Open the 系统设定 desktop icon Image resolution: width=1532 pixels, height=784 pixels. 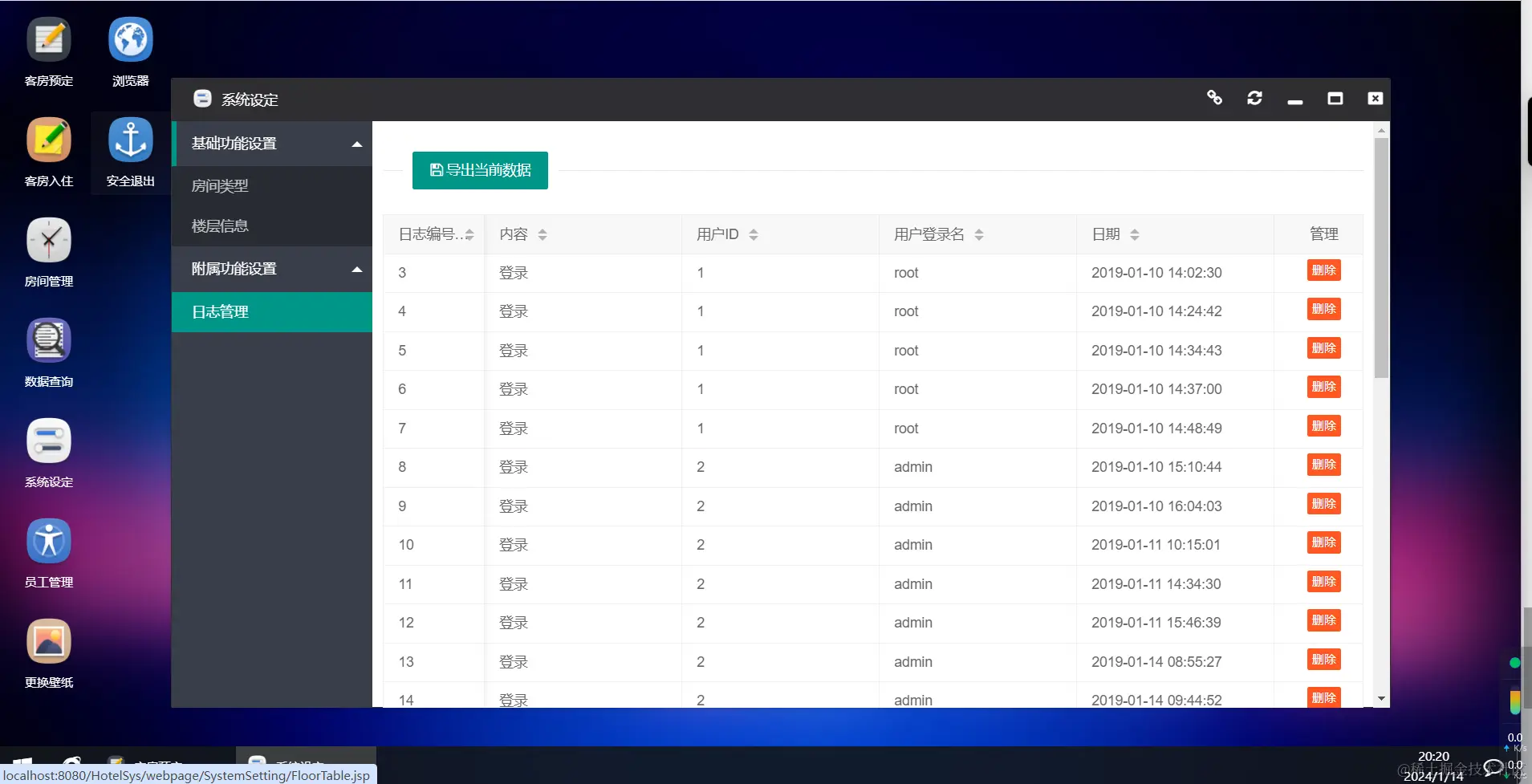49,453
